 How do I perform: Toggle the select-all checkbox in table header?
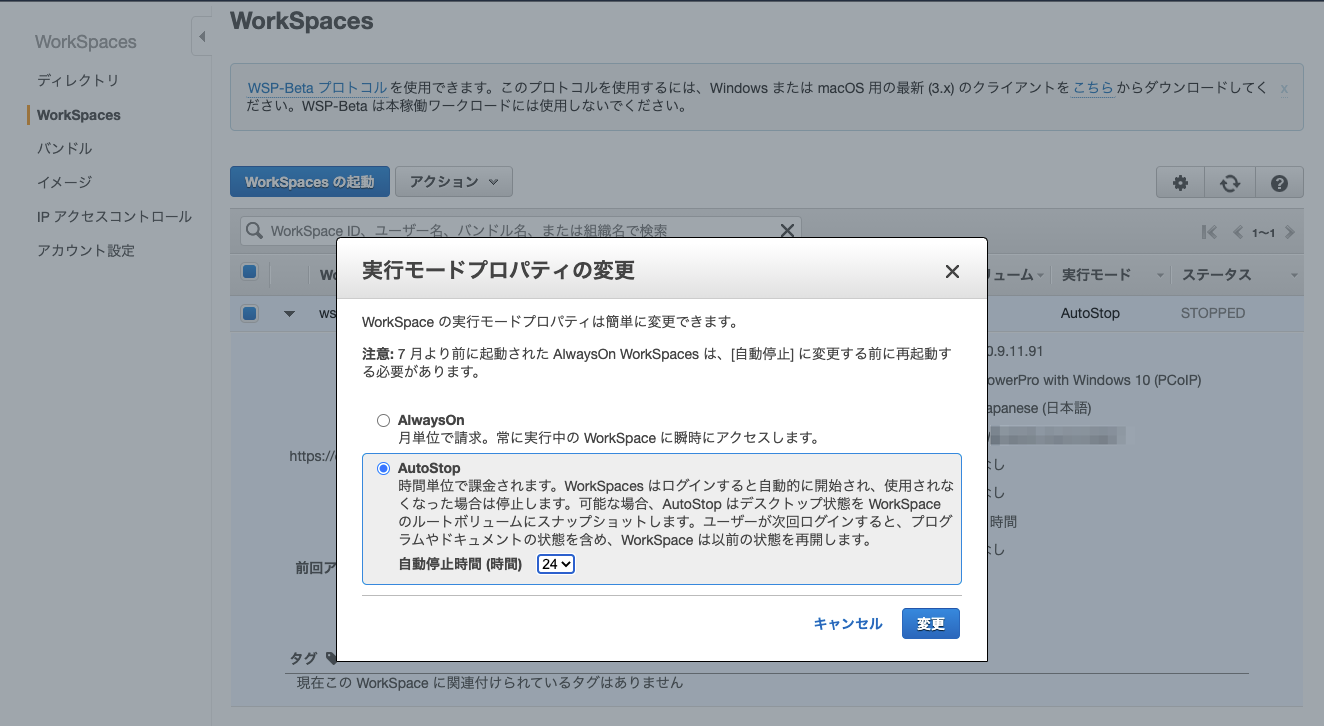point(250,272)
